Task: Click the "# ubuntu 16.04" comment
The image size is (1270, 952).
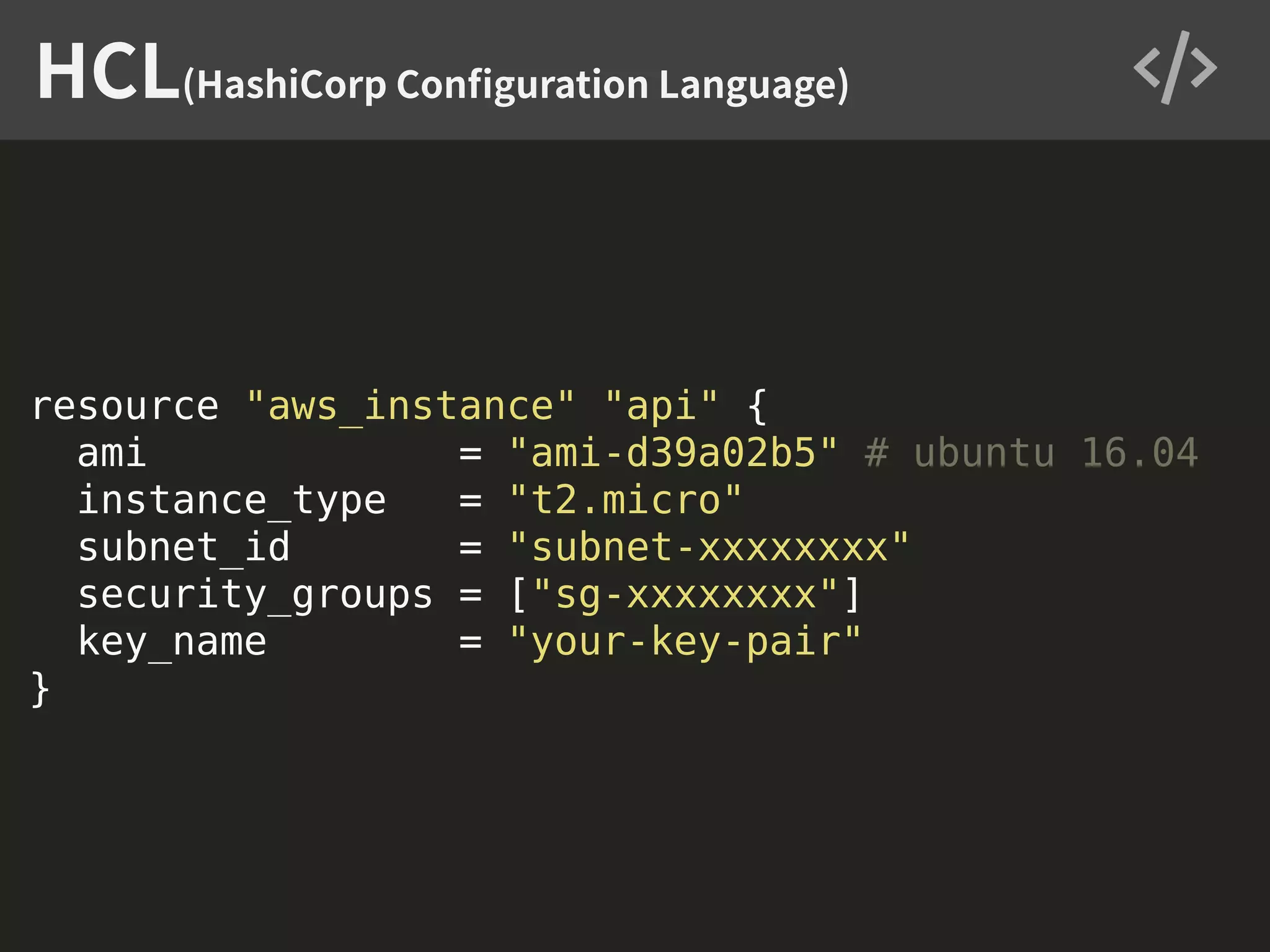Action: 1031,452
